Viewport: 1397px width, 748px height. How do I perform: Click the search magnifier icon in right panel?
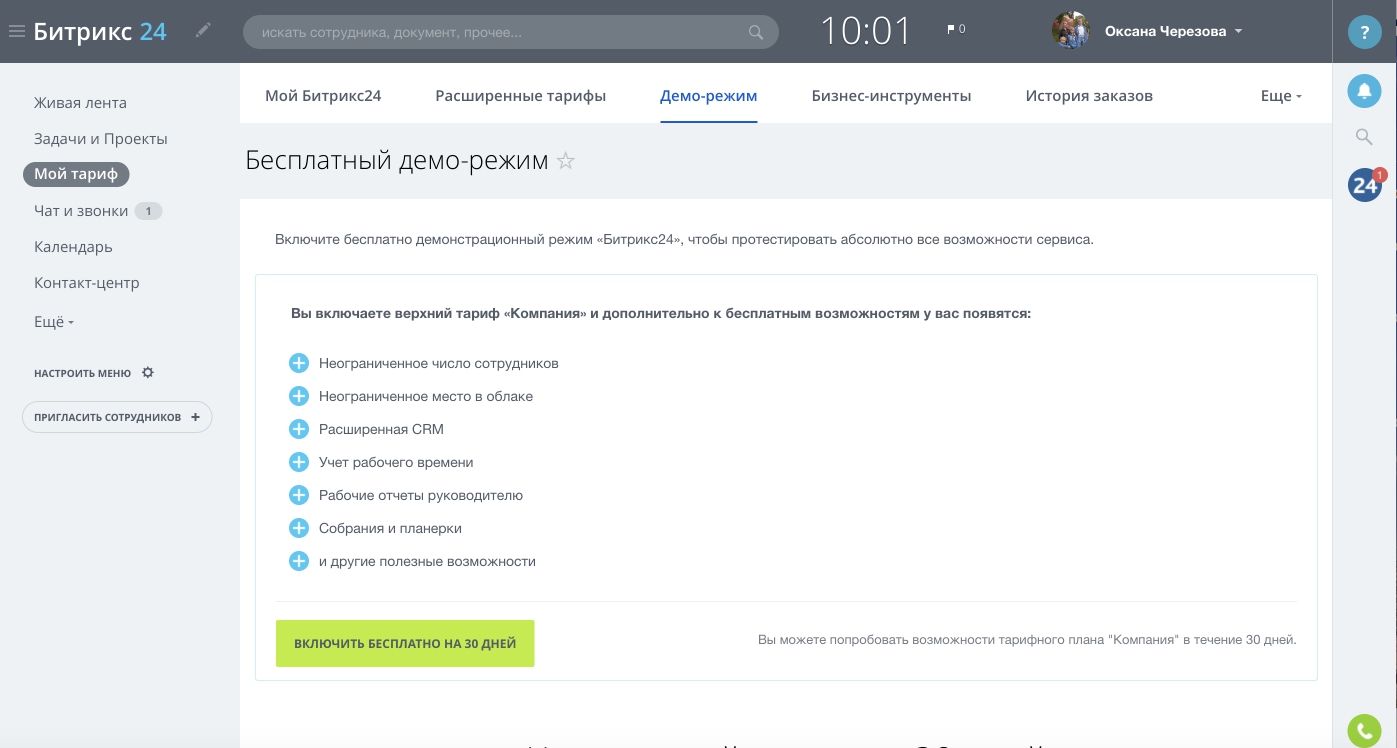tap(1364, 137)
